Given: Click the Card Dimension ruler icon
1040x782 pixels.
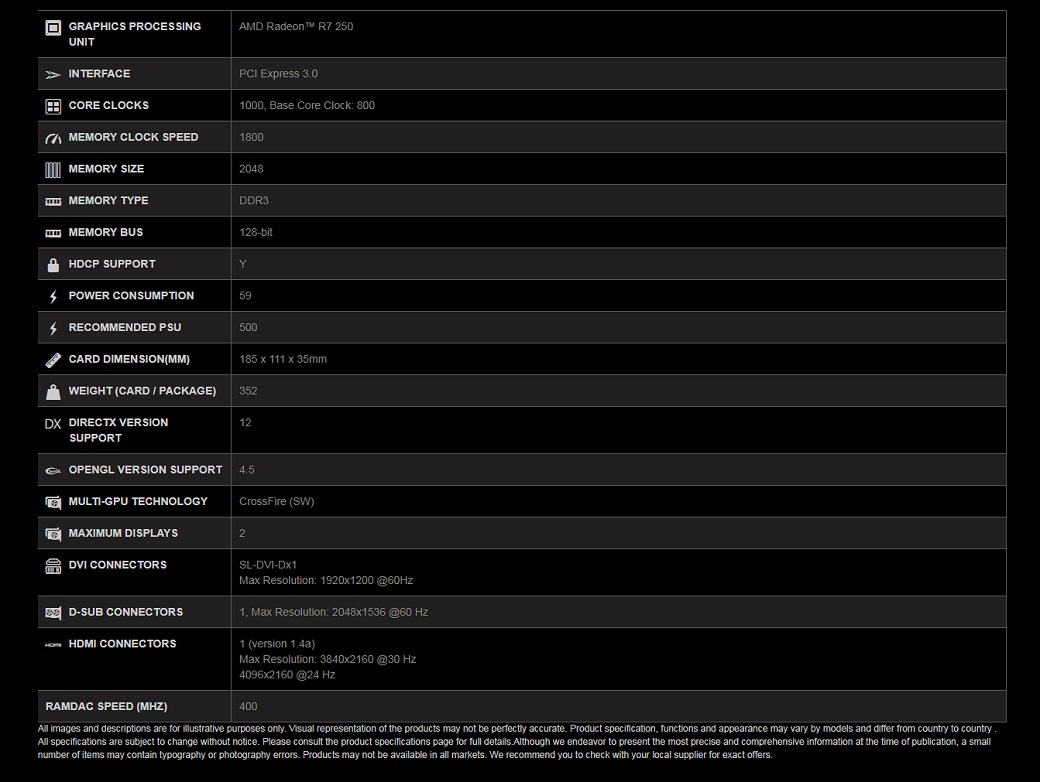Looking at the screenshot, I should pyautogui.click(x=53, y=359).
